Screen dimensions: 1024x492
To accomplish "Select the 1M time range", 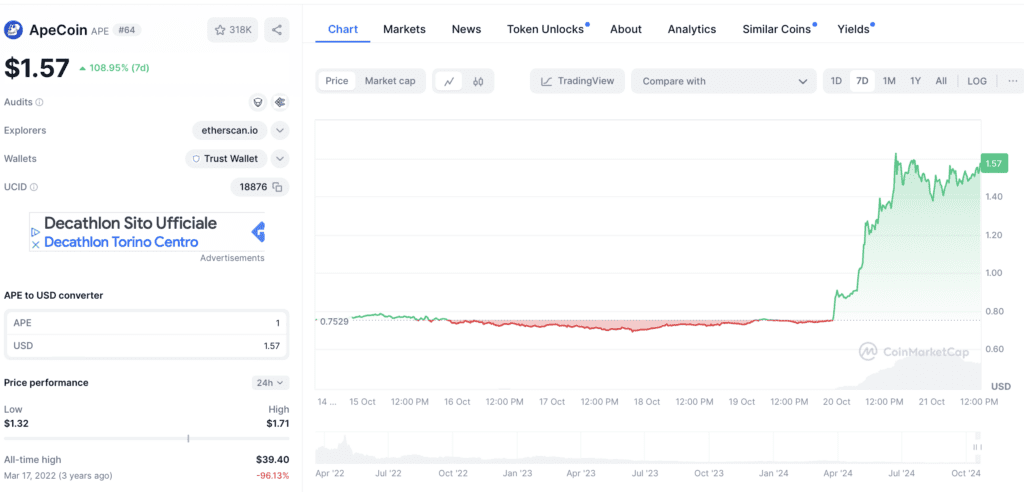I will 889,81.
